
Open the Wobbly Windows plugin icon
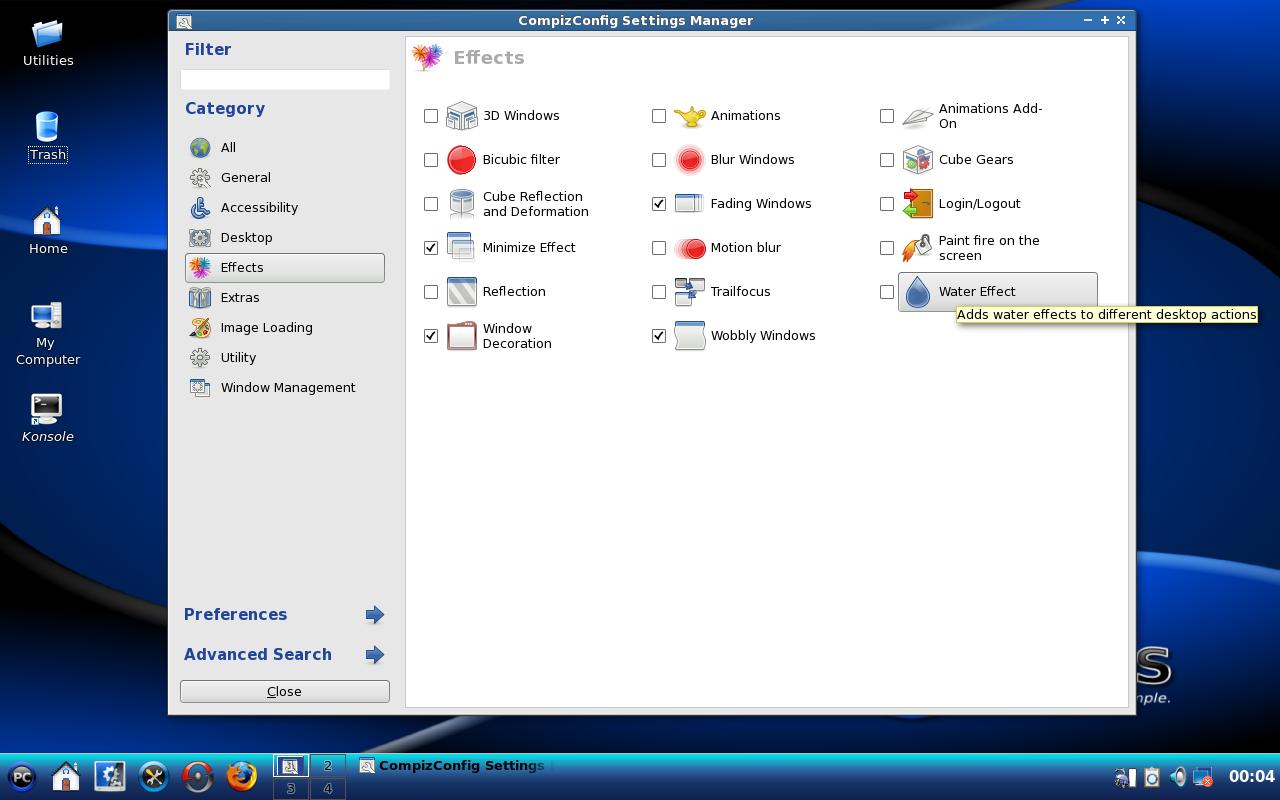[689, 336]
